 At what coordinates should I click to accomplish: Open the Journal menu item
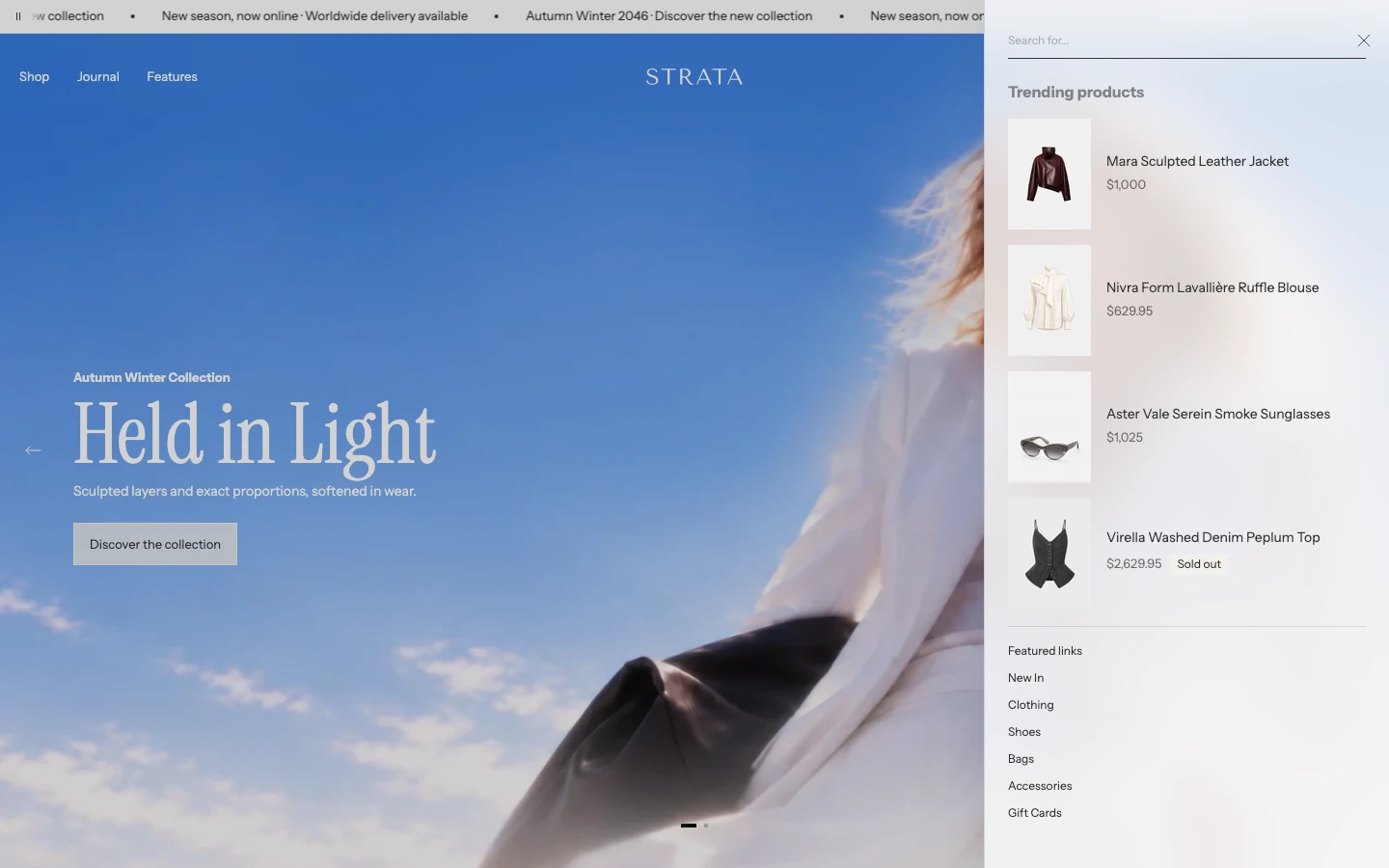click(x=98, y=76)
